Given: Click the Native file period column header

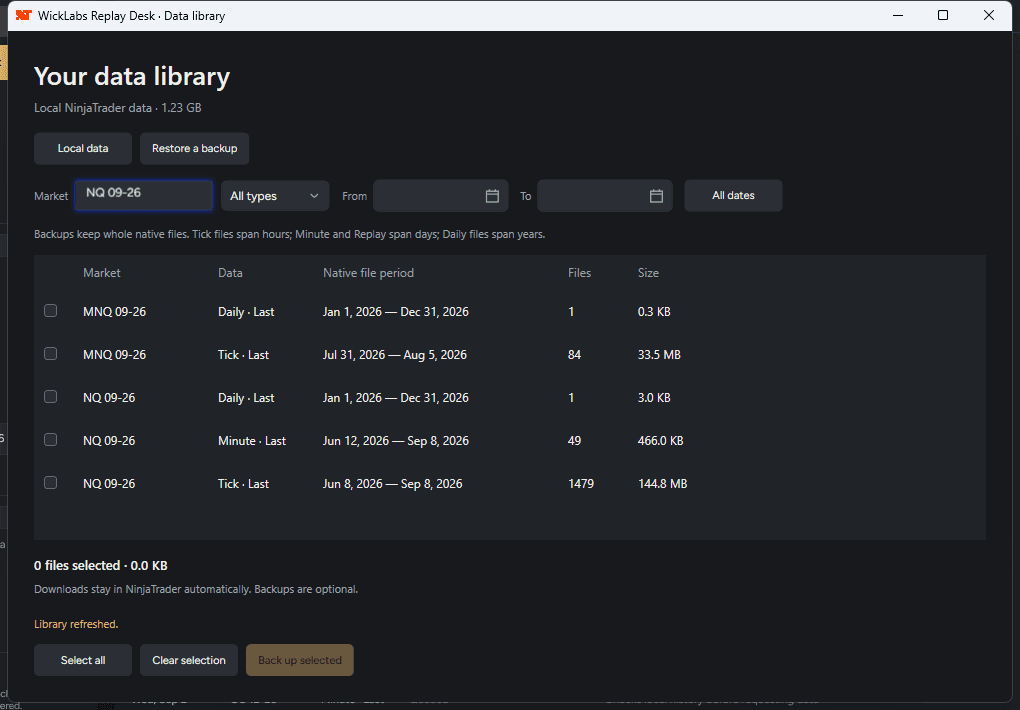Looking at the screenshot, I should coord(368,273).
